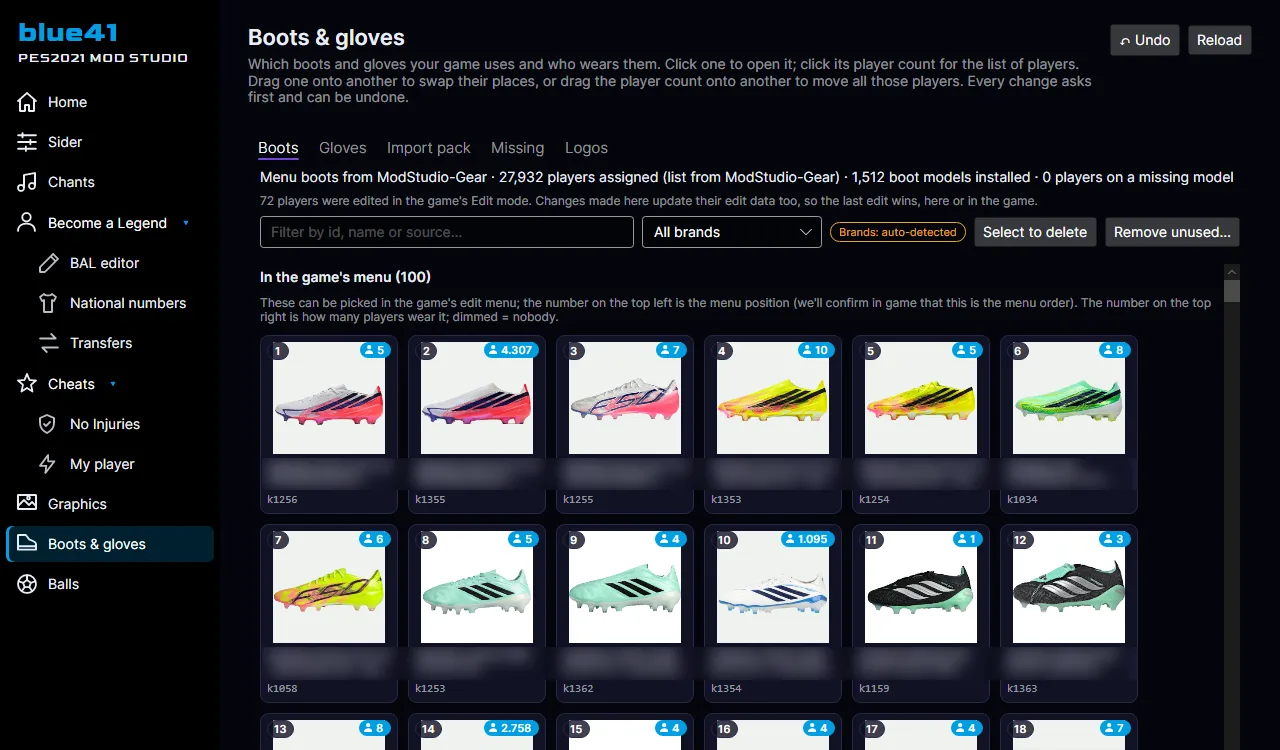1280x750 pixels.
Task: Focus the filter by id search field
Action: coord(447,232)
